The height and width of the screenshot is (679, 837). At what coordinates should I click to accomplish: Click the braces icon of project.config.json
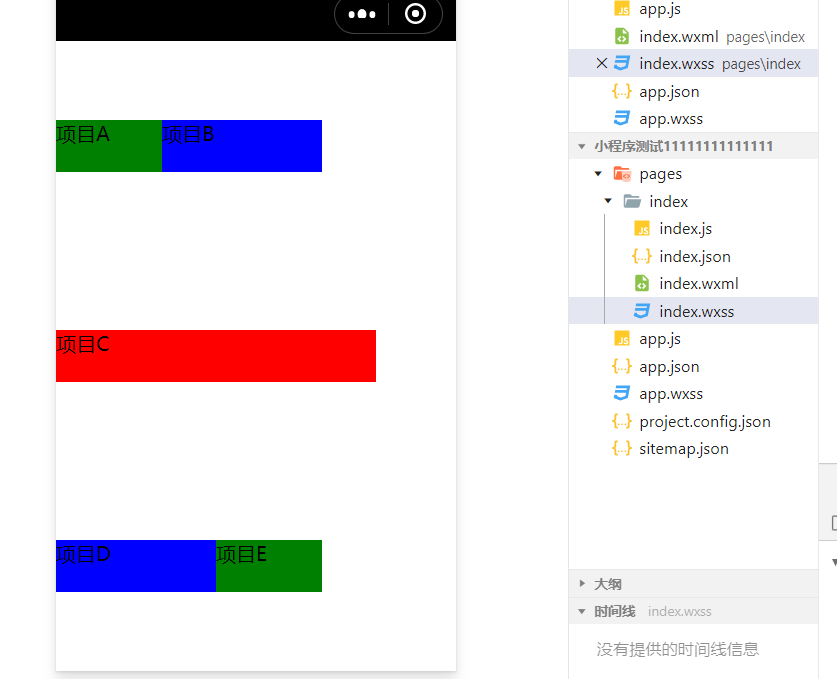[x=622, y=421]
